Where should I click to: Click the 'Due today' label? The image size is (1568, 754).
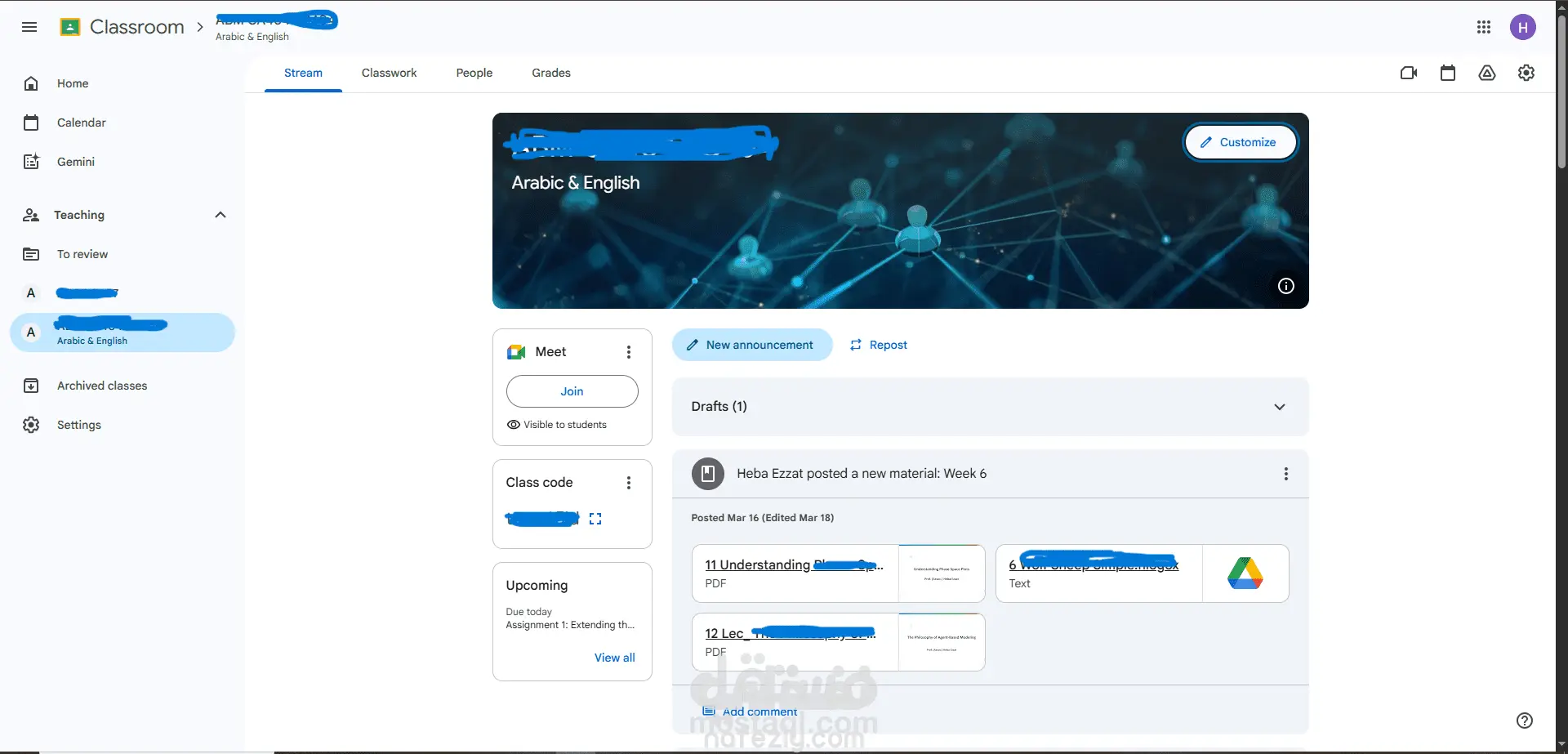(528, 612)
